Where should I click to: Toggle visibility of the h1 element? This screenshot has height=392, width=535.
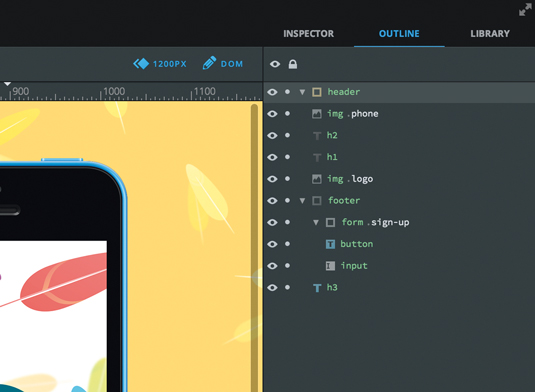272,157
